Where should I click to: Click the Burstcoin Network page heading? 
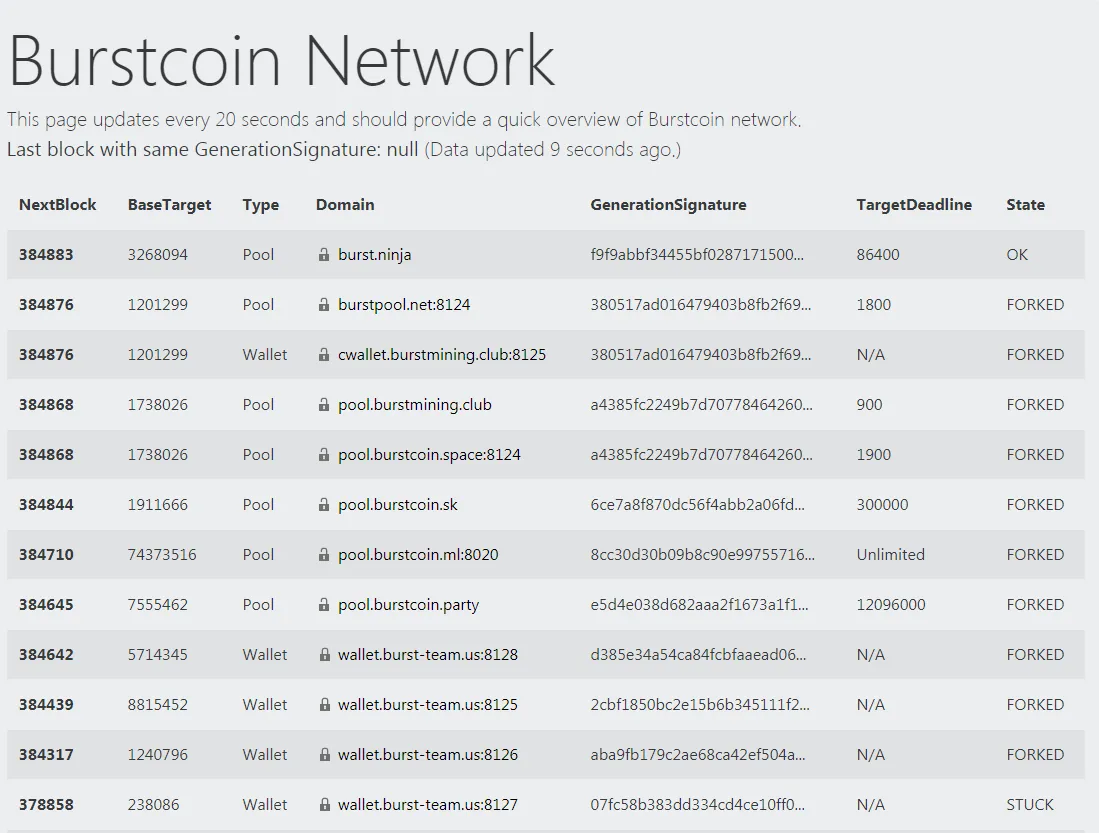coord(282,62)
